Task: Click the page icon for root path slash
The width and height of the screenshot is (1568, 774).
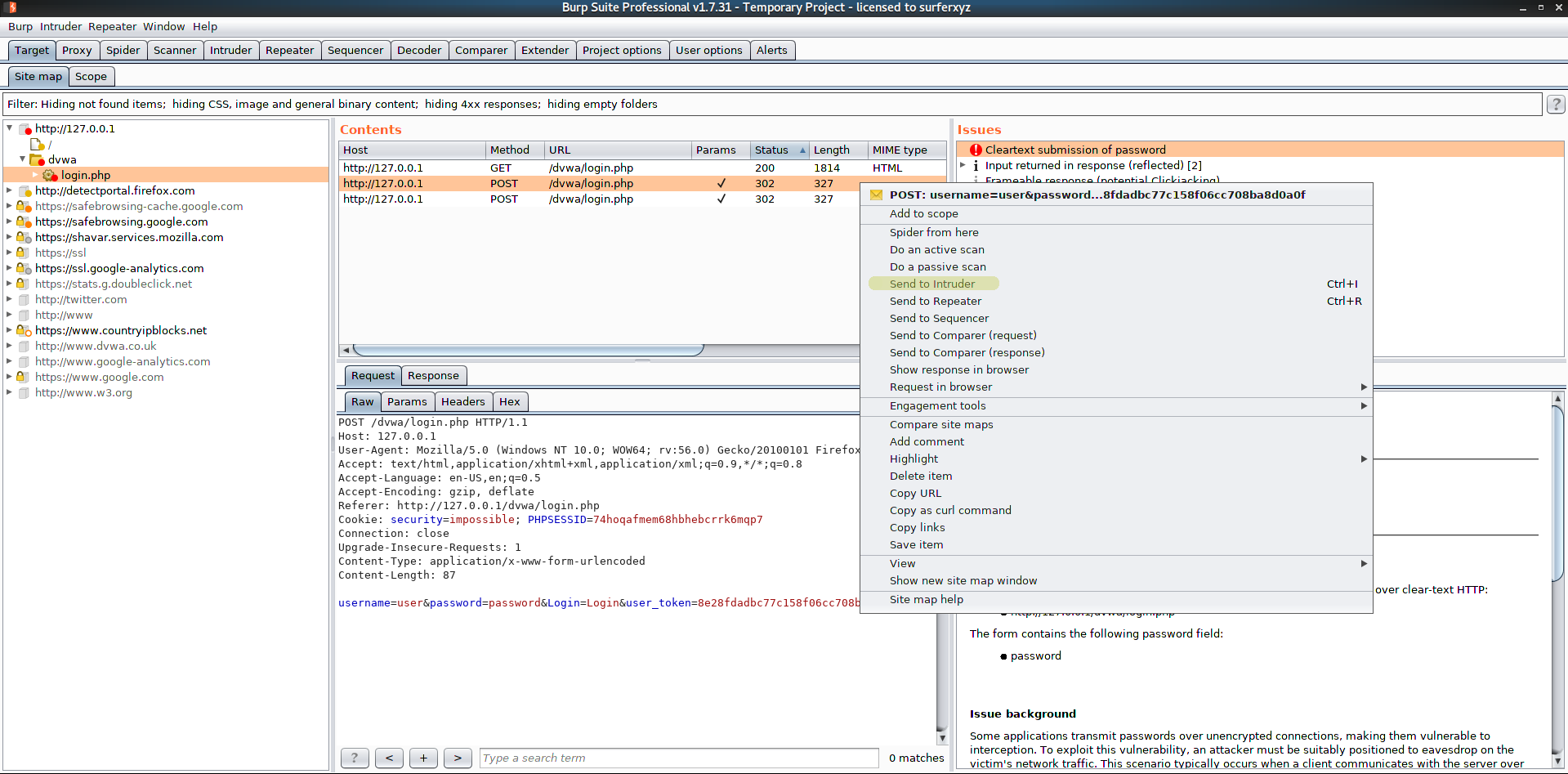Action: click(x=37, y=145)
